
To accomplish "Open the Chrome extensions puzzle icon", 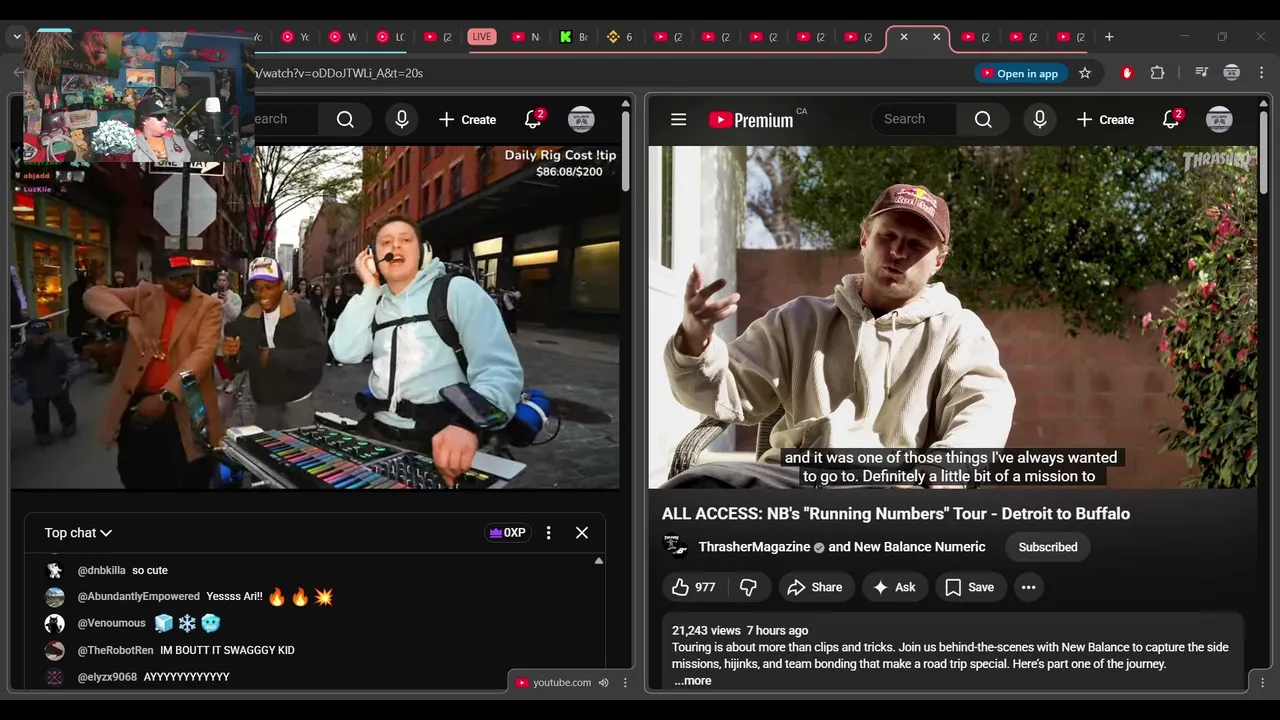I will tap(1158, 73).
